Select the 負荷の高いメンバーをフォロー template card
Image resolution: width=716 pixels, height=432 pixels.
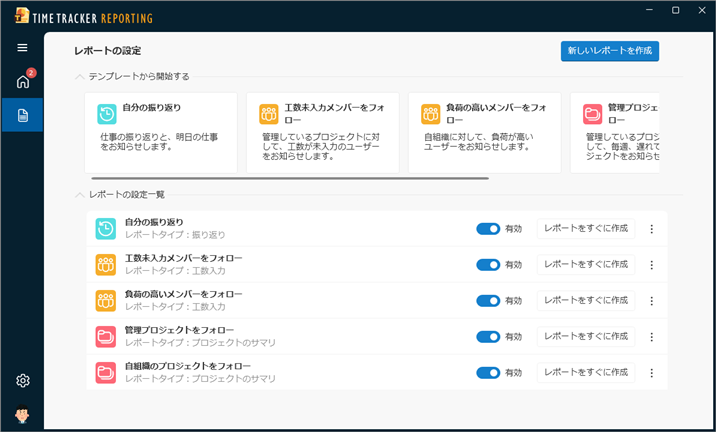point(484,132)
